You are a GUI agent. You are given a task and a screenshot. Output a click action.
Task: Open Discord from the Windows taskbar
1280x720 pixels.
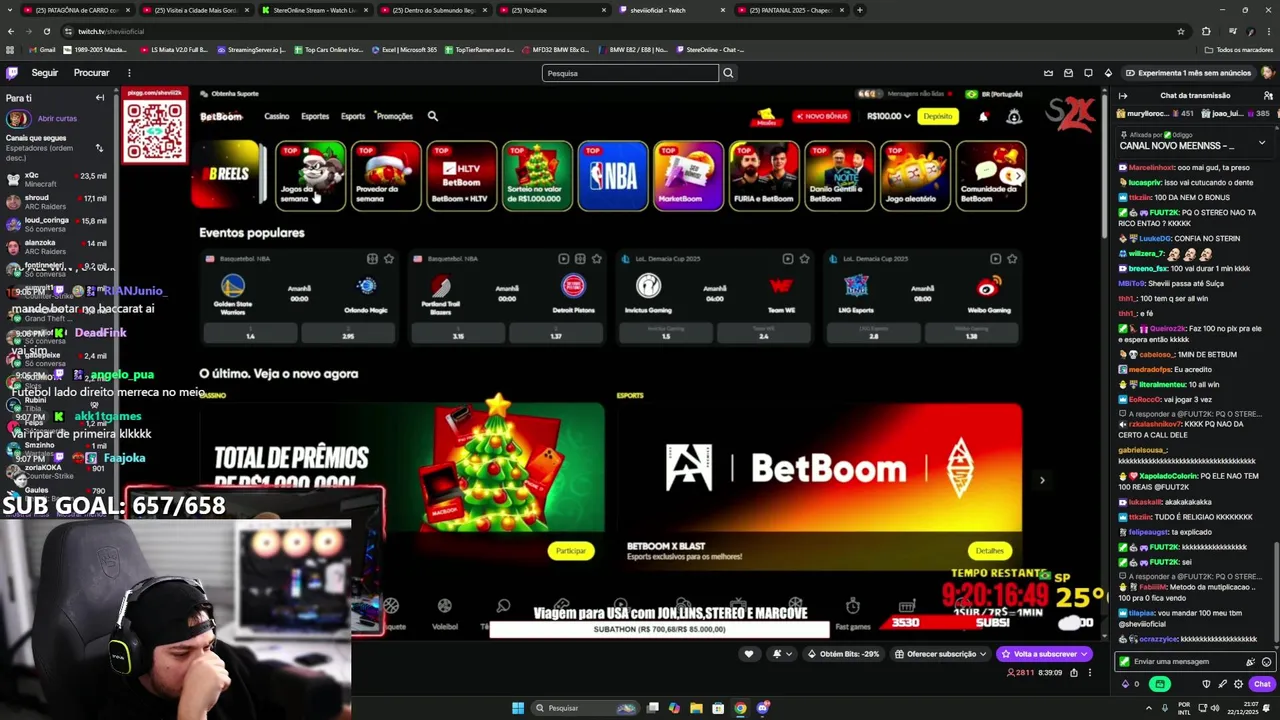pos(762,708)
